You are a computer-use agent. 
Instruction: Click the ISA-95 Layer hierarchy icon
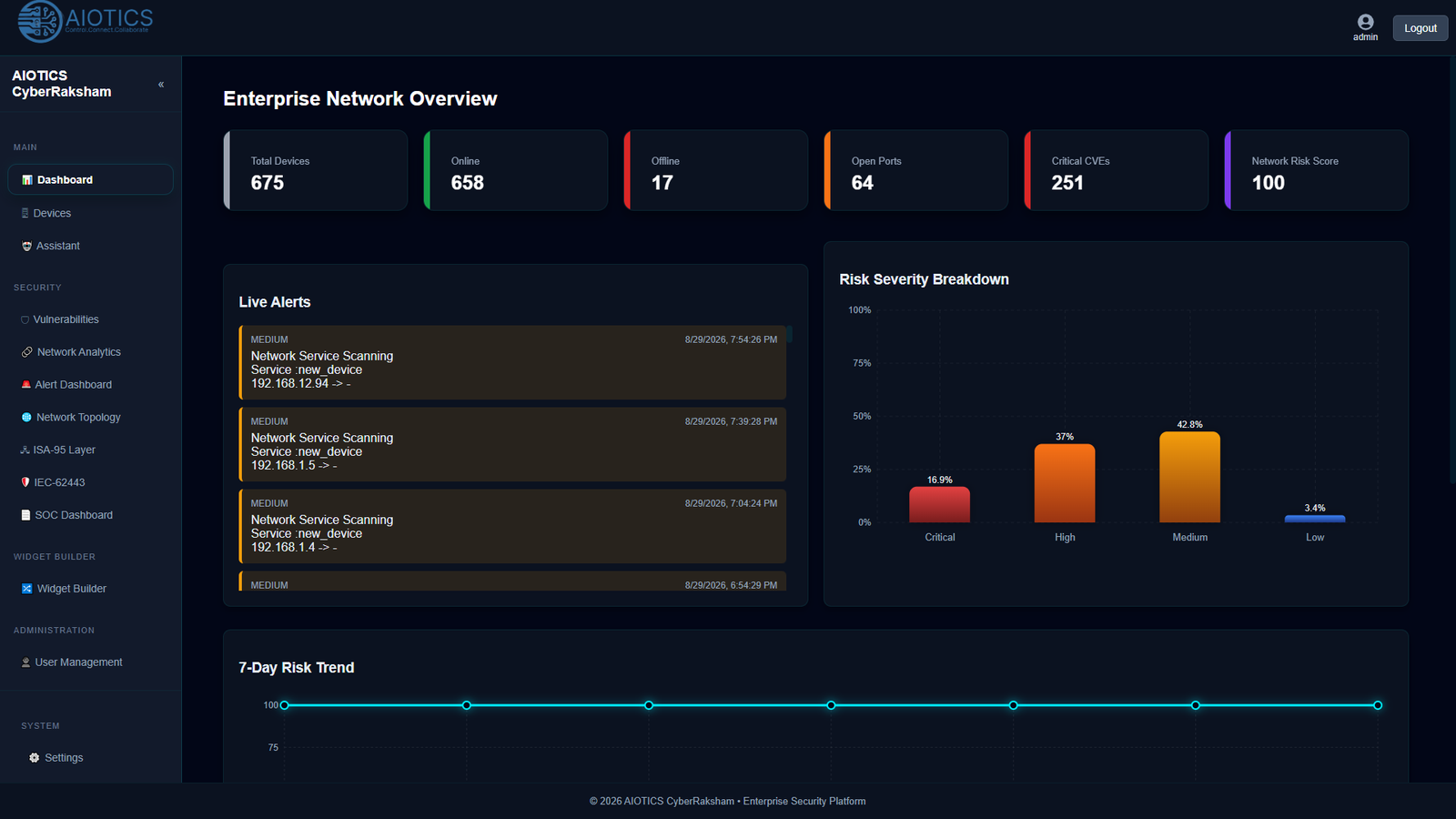[25, 450]
